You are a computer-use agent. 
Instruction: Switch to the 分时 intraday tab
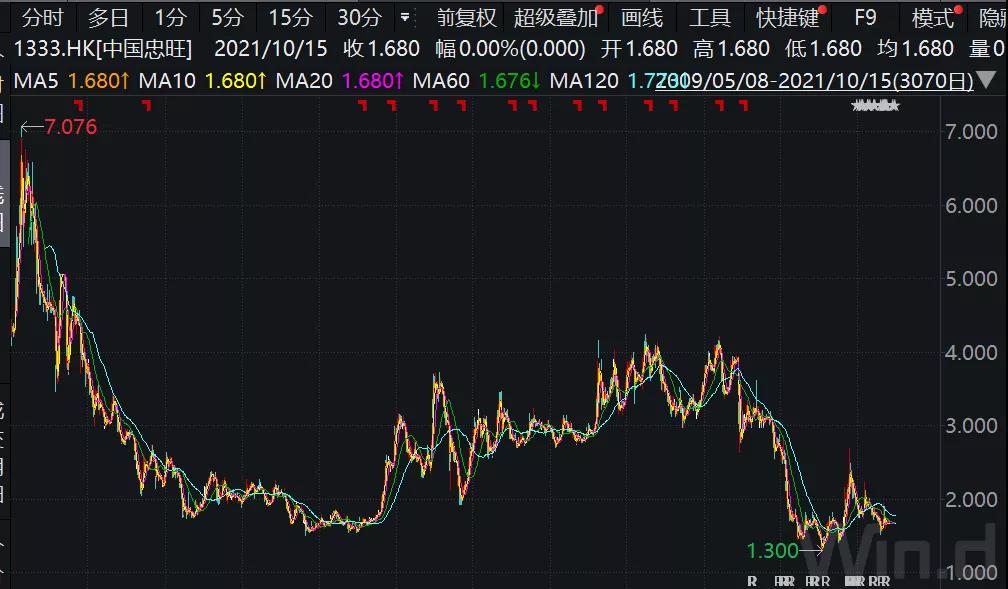click(42, 18)
